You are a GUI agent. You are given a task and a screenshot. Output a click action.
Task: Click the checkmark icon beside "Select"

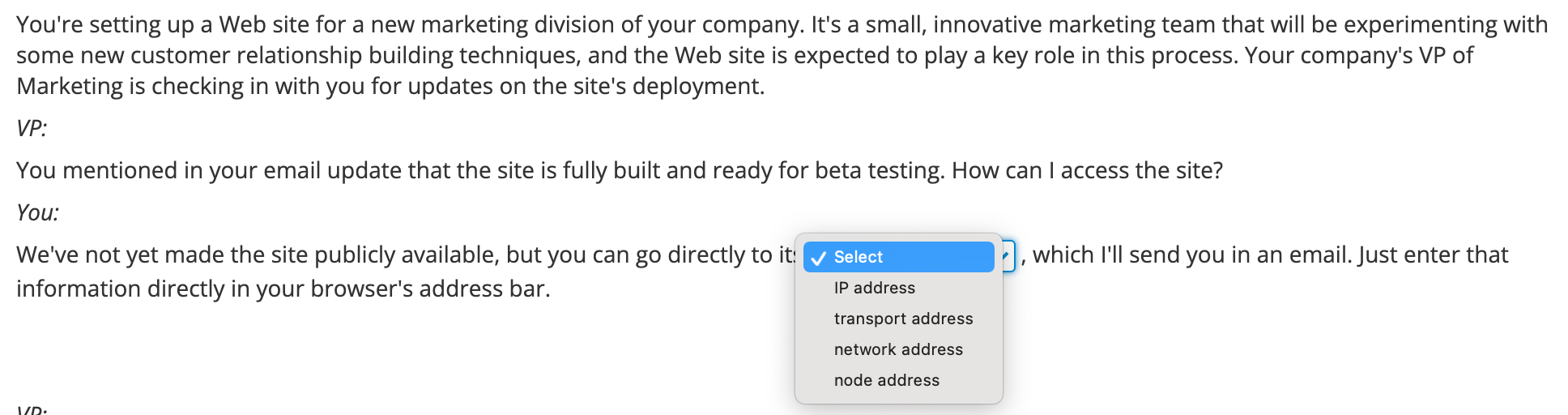pyautogui.click(x=818, y=258)
